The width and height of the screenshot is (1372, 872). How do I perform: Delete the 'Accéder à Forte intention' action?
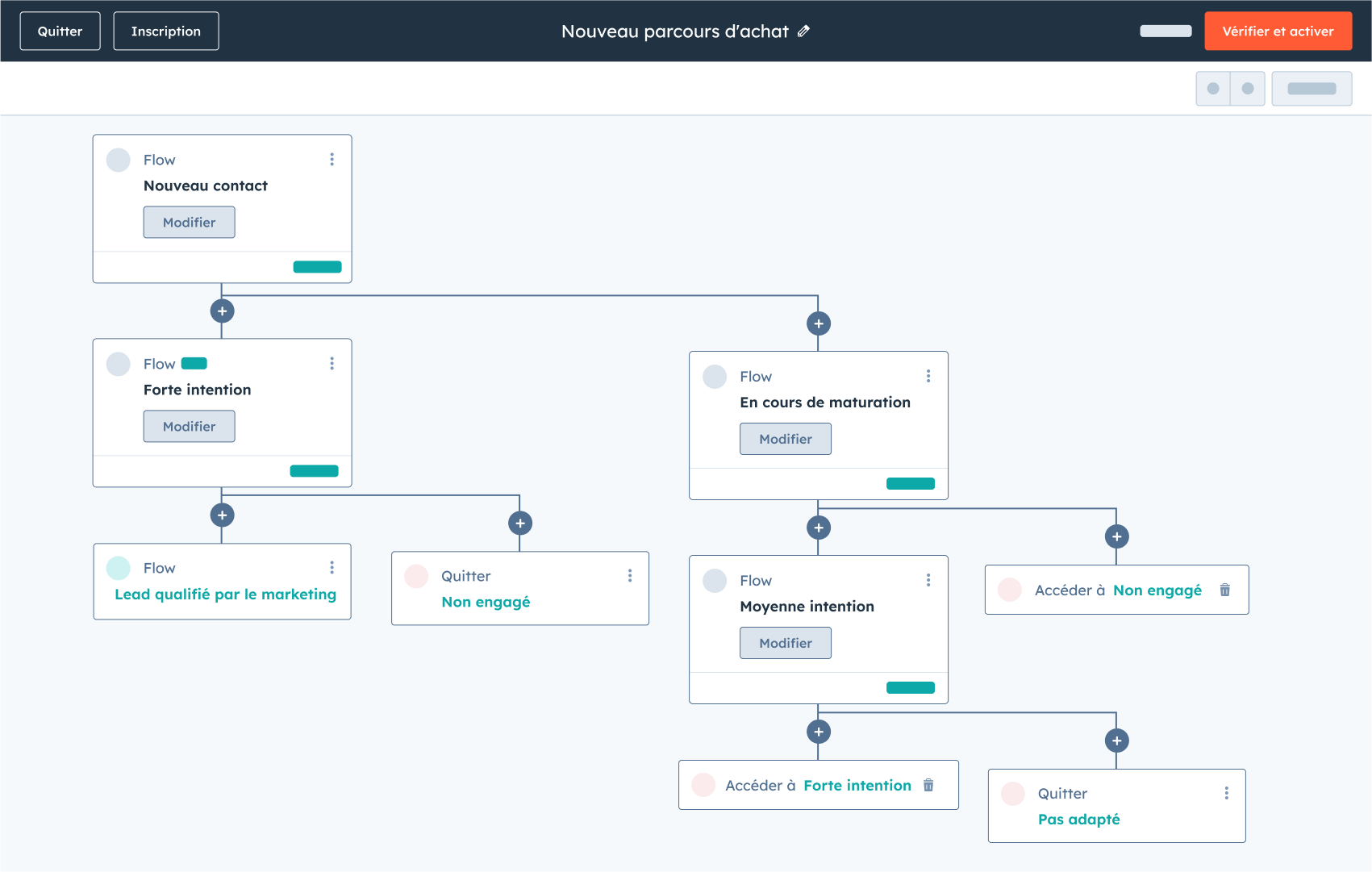[928, 785]
